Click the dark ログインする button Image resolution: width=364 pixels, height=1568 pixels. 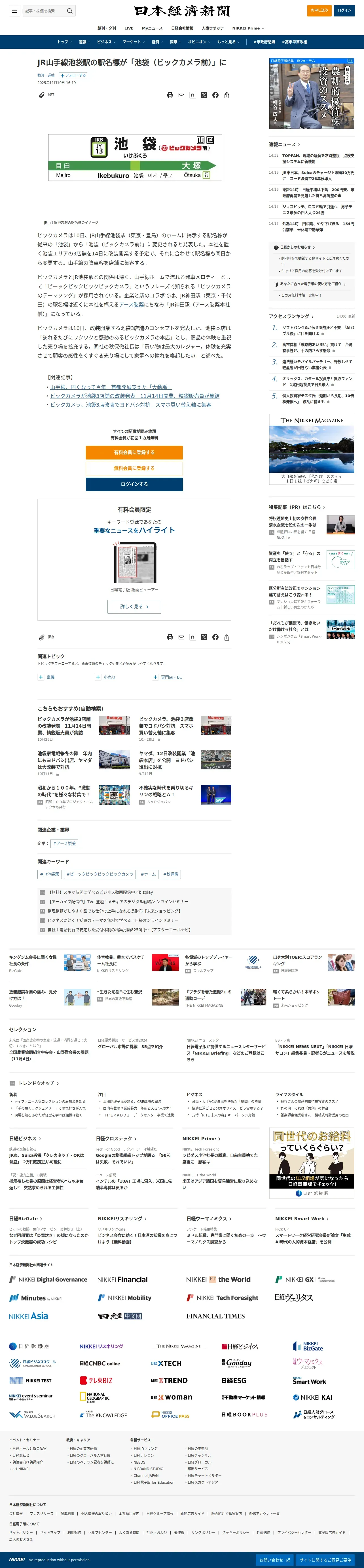[x=134, y=484]
